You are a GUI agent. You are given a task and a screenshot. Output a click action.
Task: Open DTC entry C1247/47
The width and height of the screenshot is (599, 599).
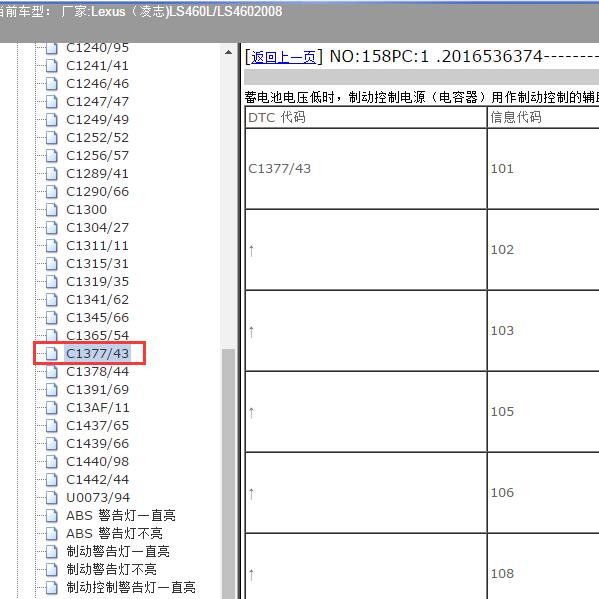coord(97,102)
